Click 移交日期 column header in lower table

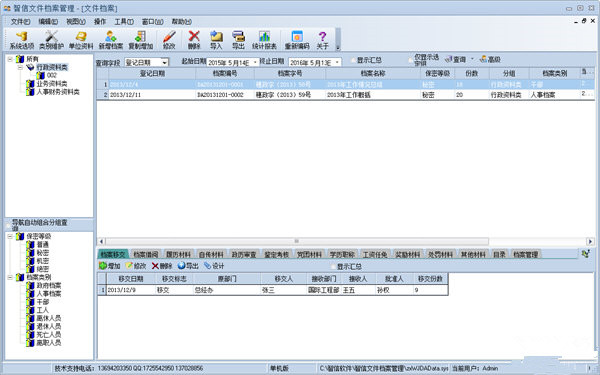130,279
